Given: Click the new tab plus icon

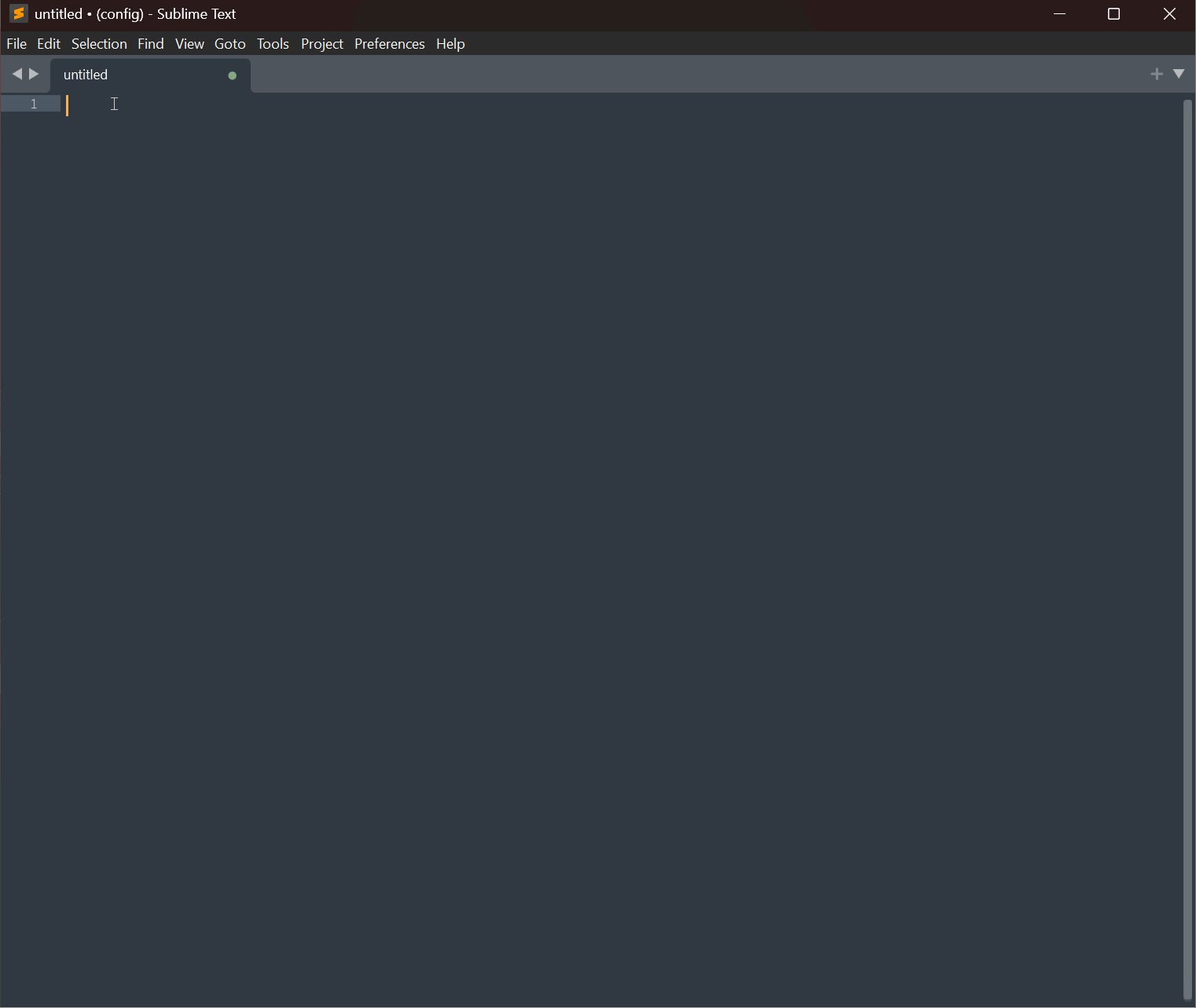Looking at the screenshot, I should pos(1157,74).
